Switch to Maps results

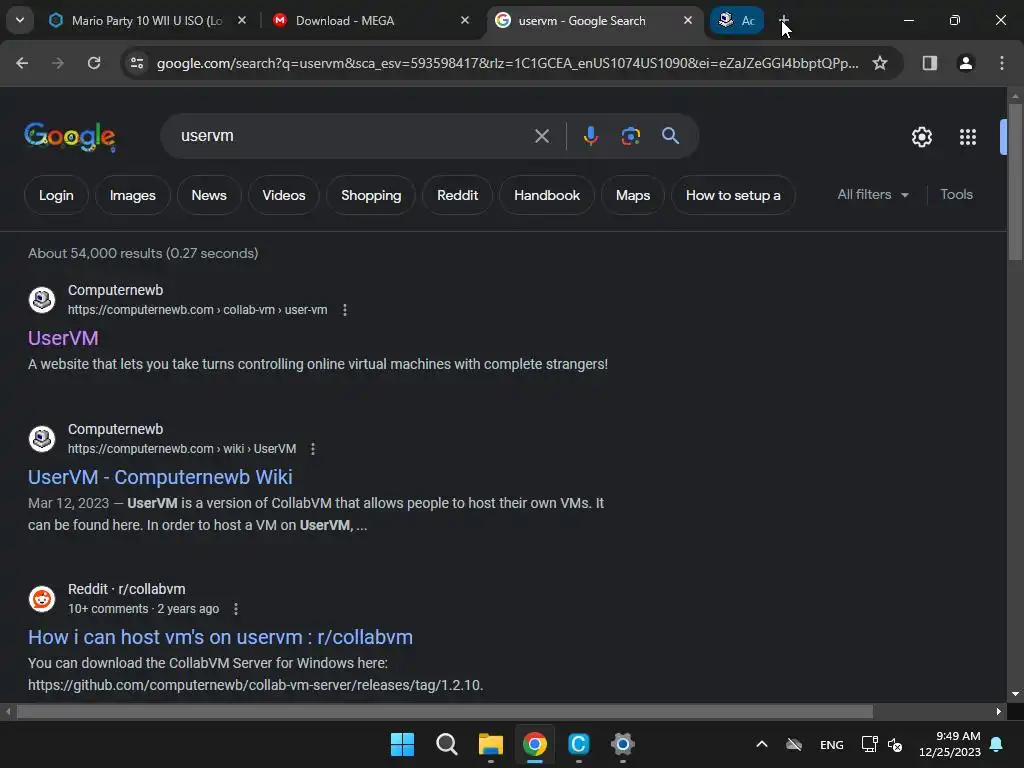tap(633, 195)
